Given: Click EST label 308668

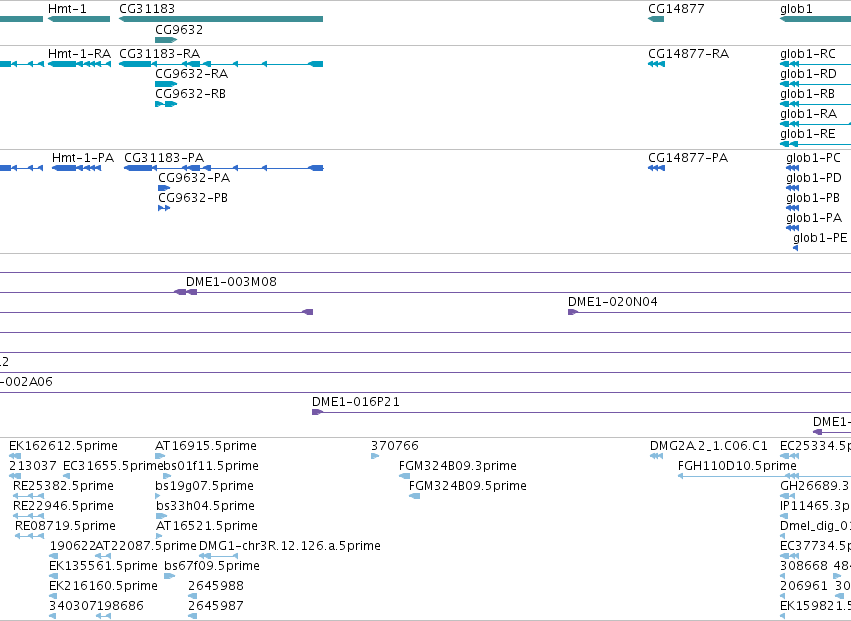Looking at the screenshot, I should (x=804, y=566).
